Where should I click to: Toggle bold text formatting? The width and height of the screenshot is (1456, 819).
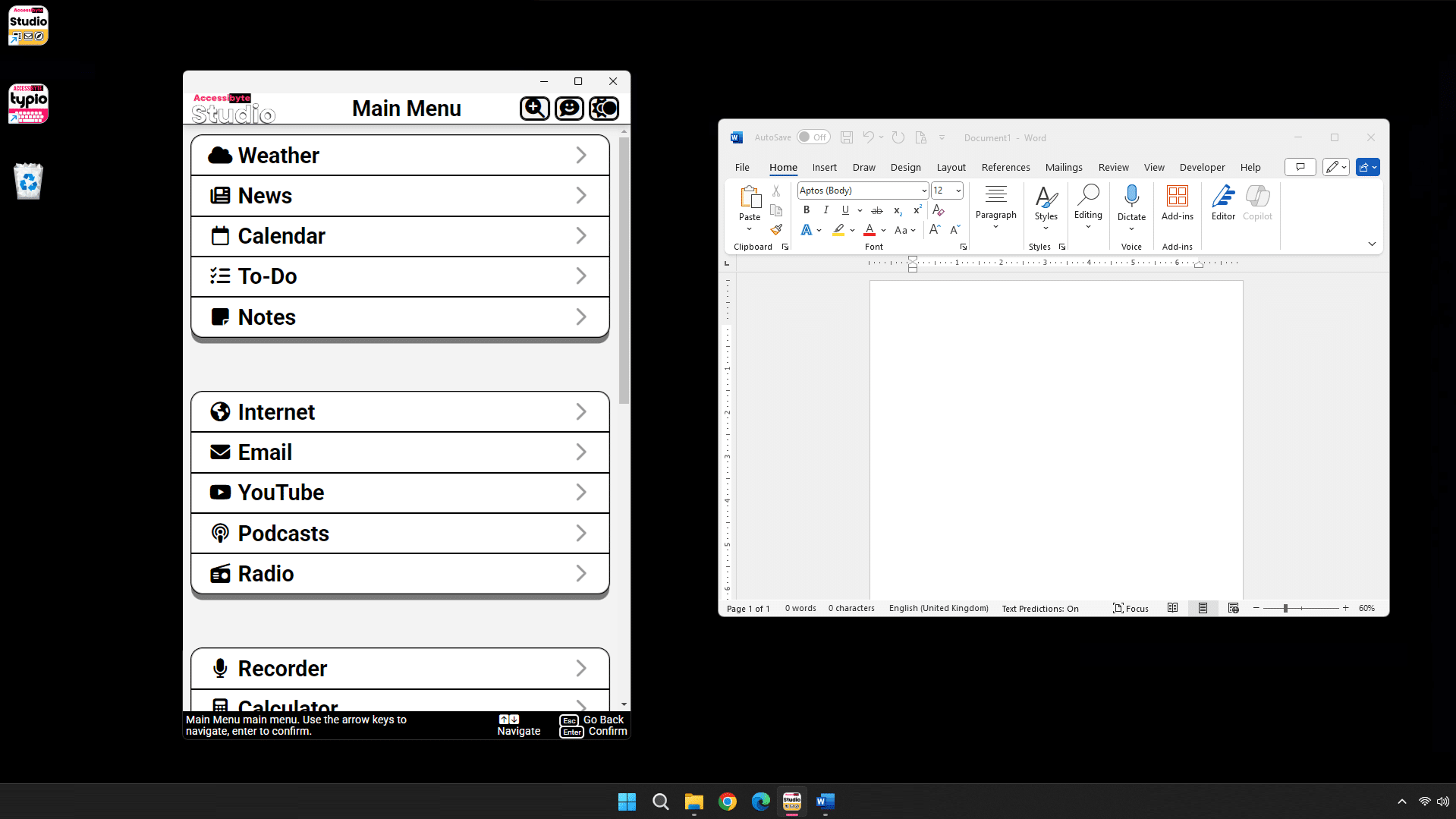tap(807, 210)
